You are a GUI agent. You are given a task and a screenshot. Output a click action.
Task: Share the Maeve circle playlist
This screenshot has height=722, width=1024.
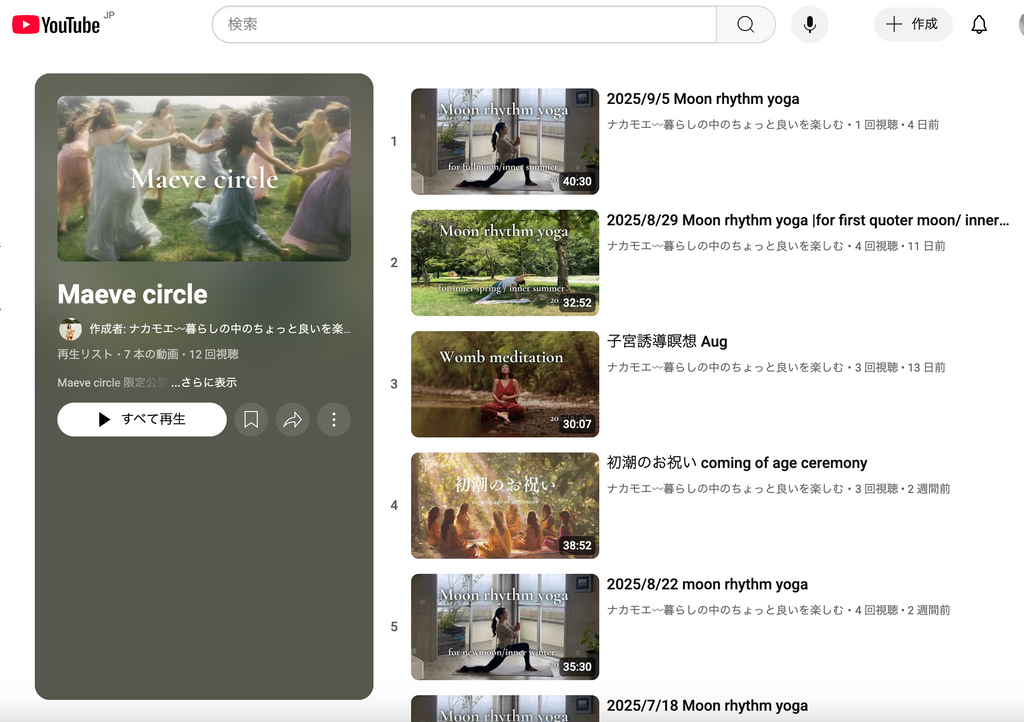292,420
